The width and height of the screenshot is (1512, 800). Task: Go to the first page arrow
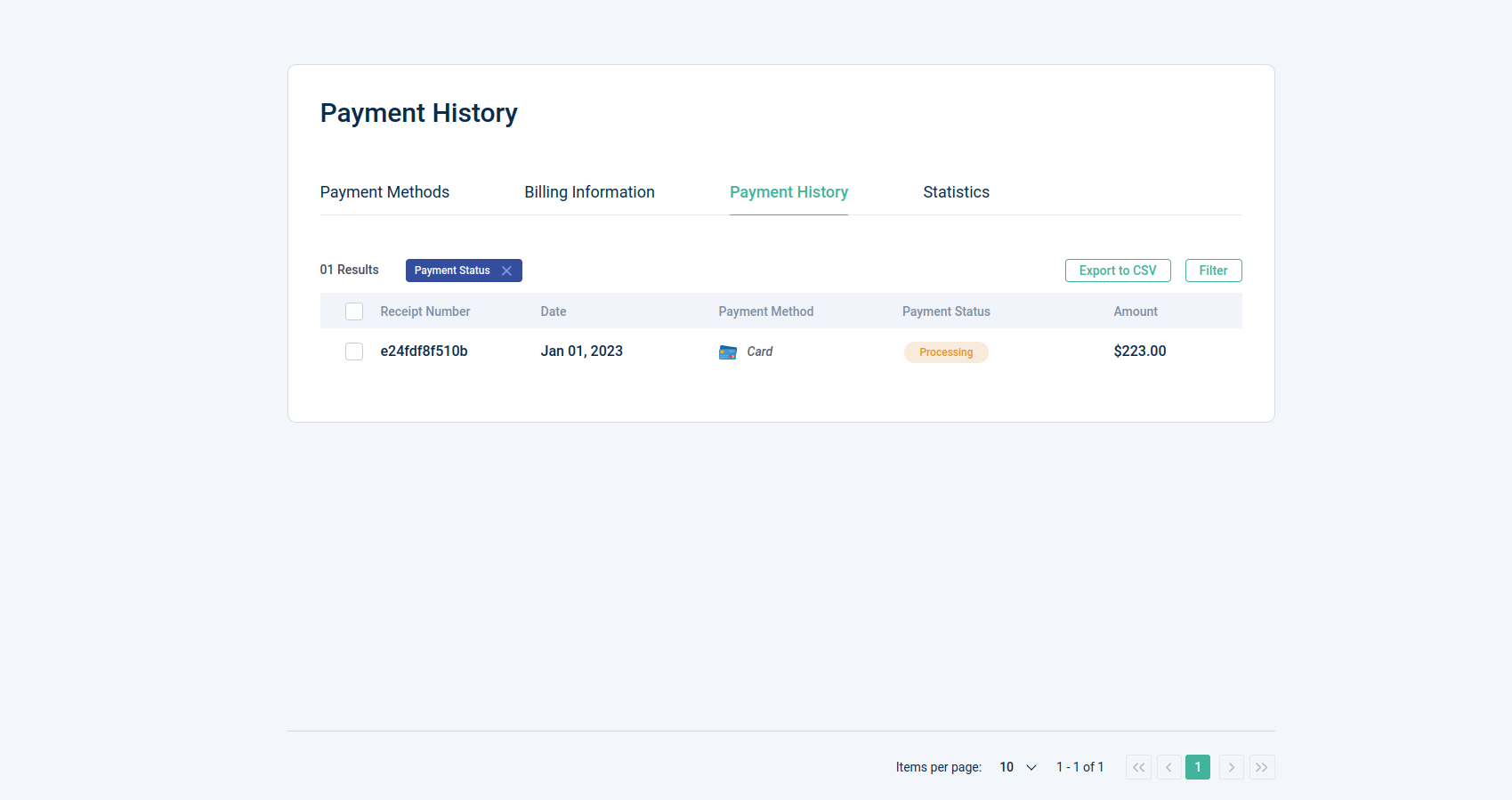point(1138,767)
